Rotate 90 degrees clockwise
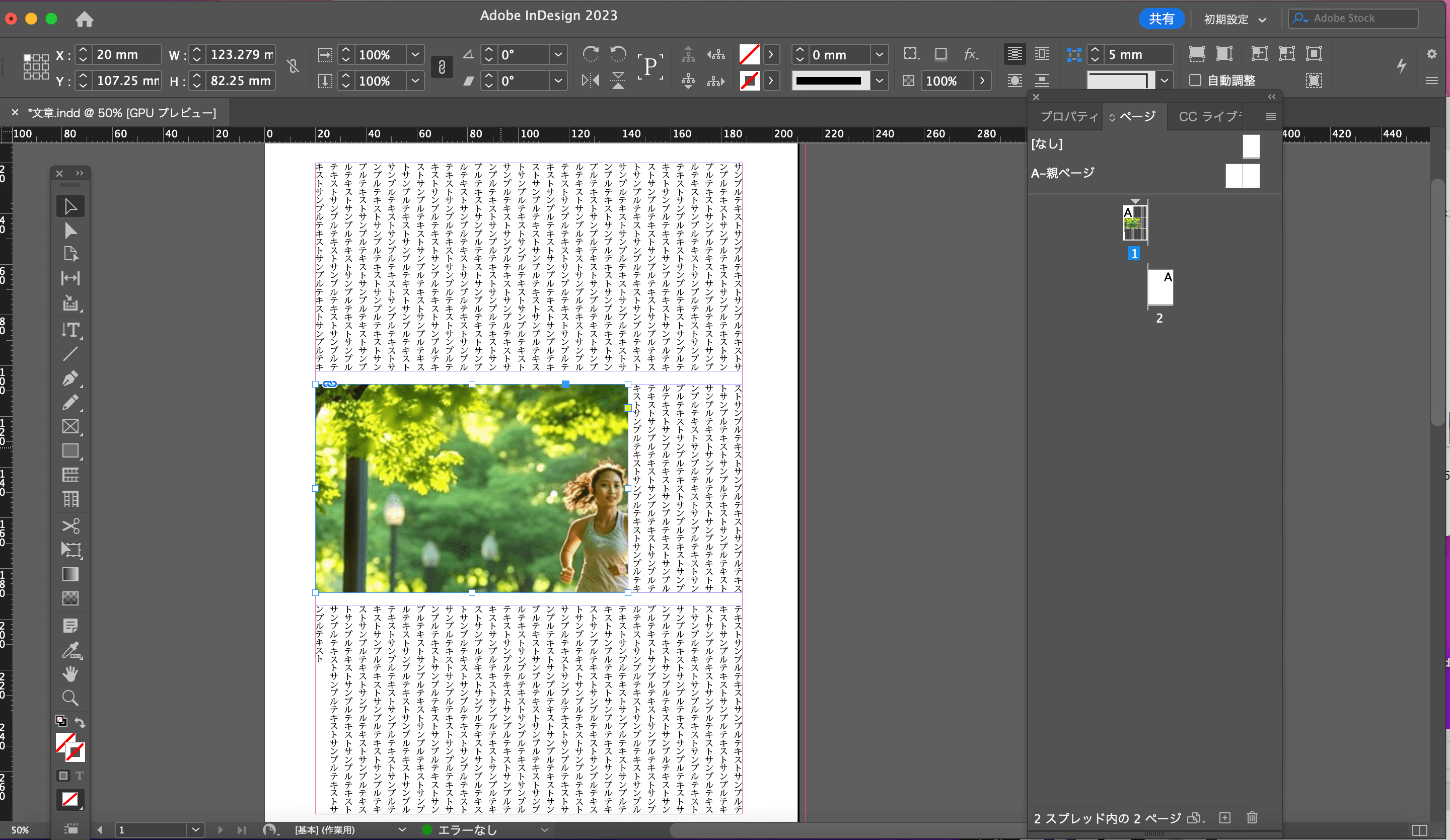1450x840 pixels. [591, 54]
